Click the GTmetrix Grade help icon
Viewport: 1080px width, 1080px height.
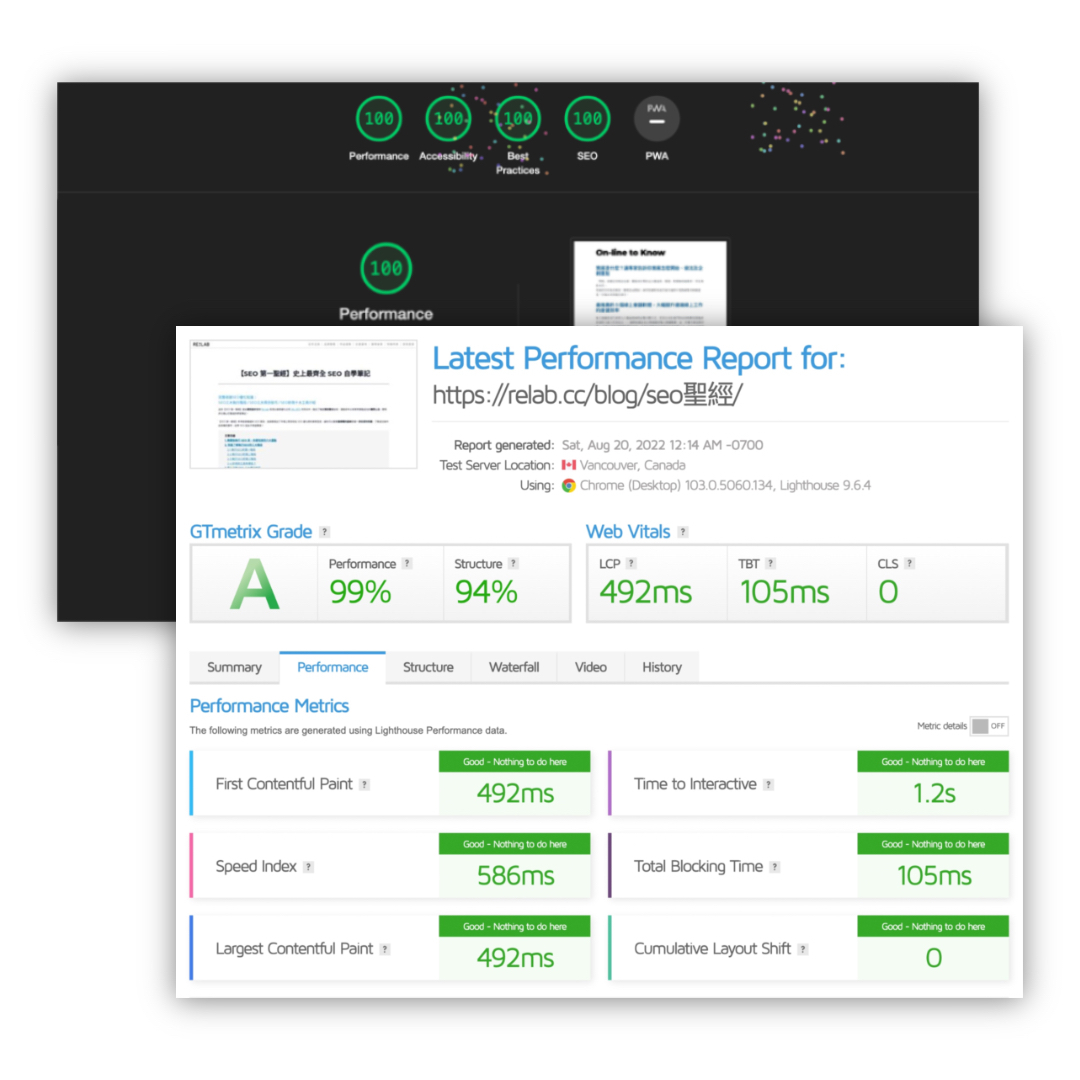[324, 532]
